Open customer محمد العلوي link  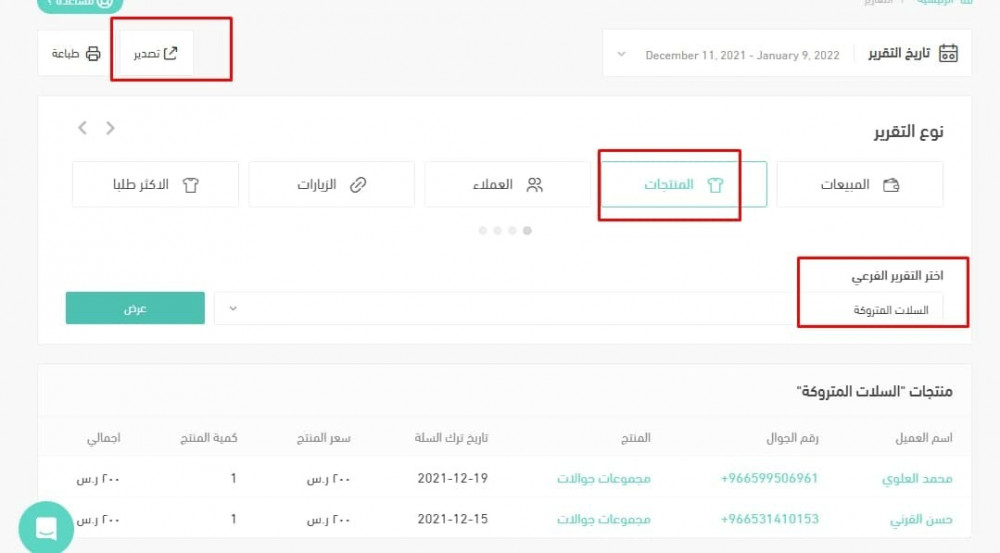click(x=917, y=478)
